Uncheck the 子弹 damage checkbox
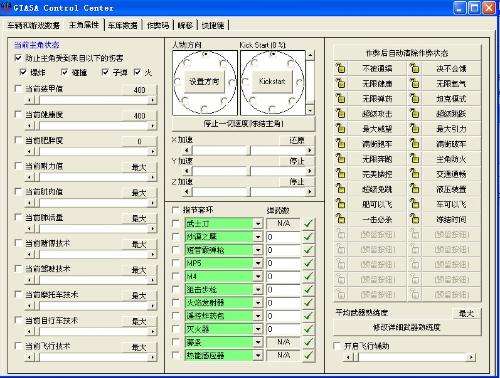The width and height of the screenshot is (500, 378). tap(105, 72)
